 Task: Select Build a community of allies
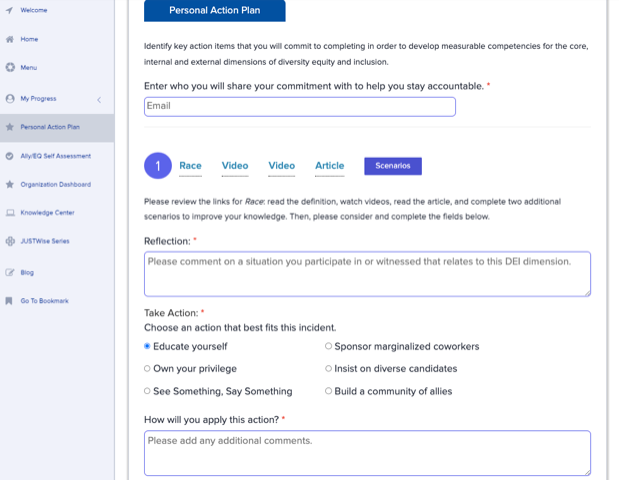click(x=328, y=391)
